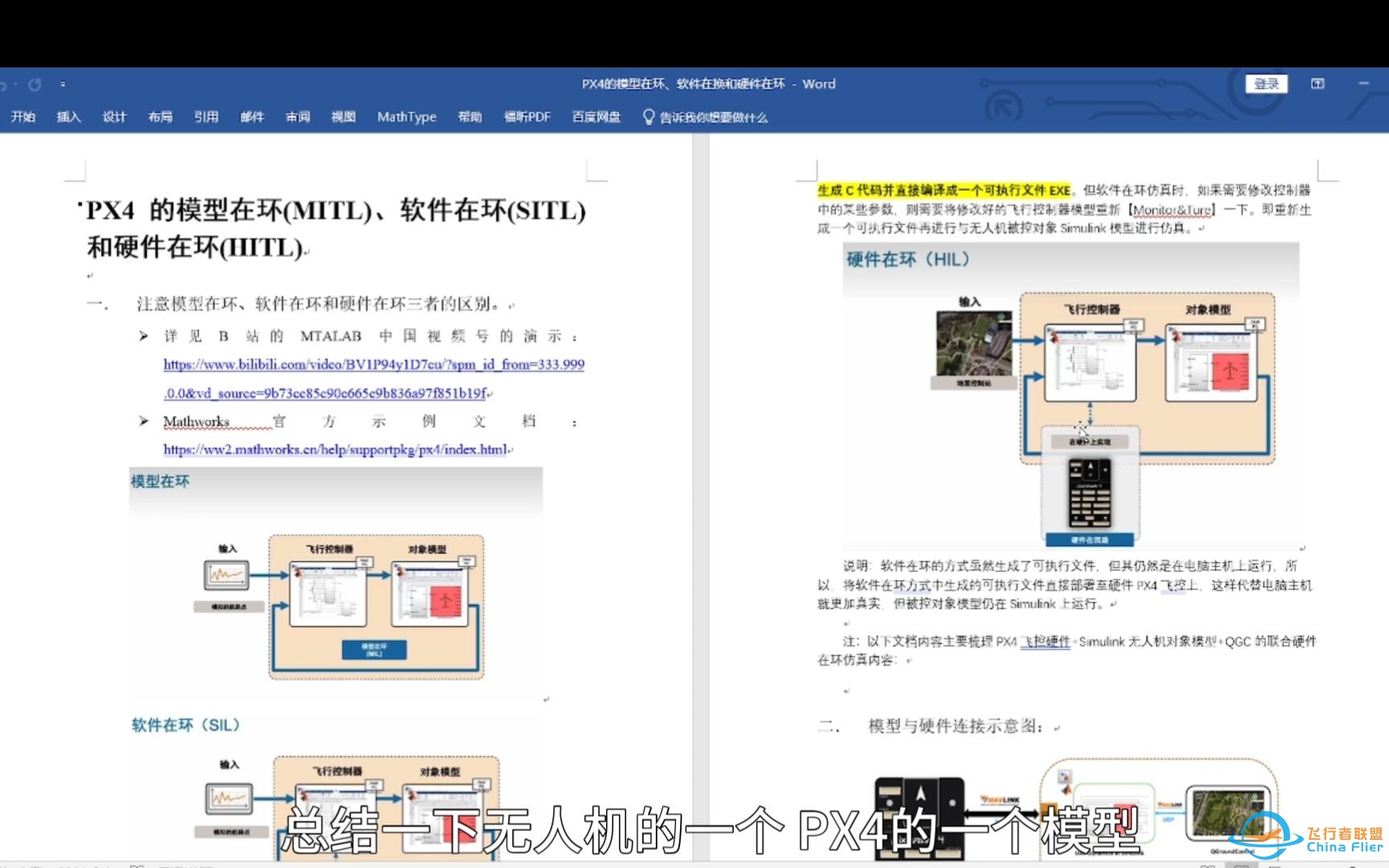Open the 开始 ribbon tab
Viewport: 1389px width, 868px height.
(x=23, y=117)
